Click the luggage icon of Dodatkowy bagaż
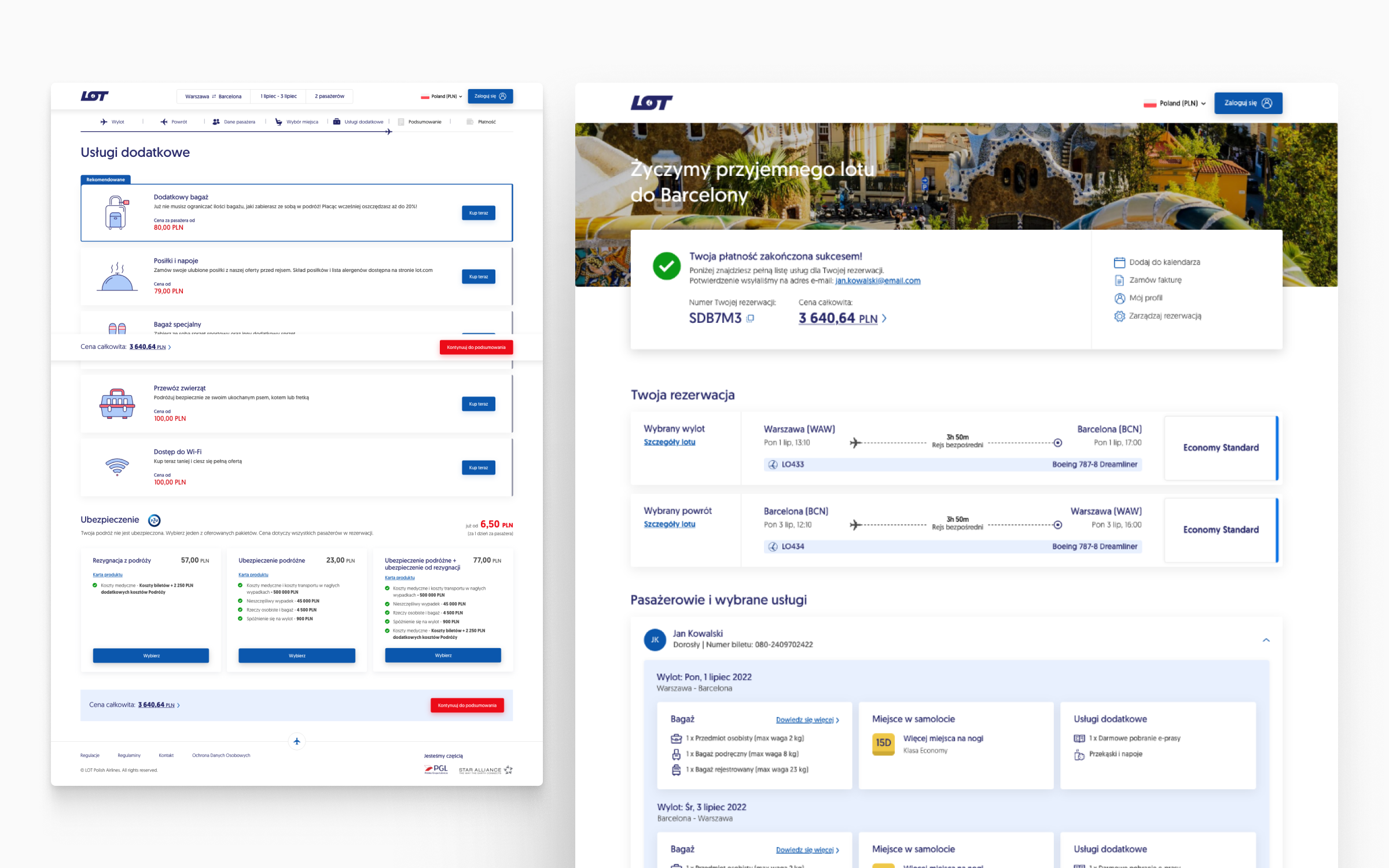Screen dimensions: 1389x868 [117, 213]
